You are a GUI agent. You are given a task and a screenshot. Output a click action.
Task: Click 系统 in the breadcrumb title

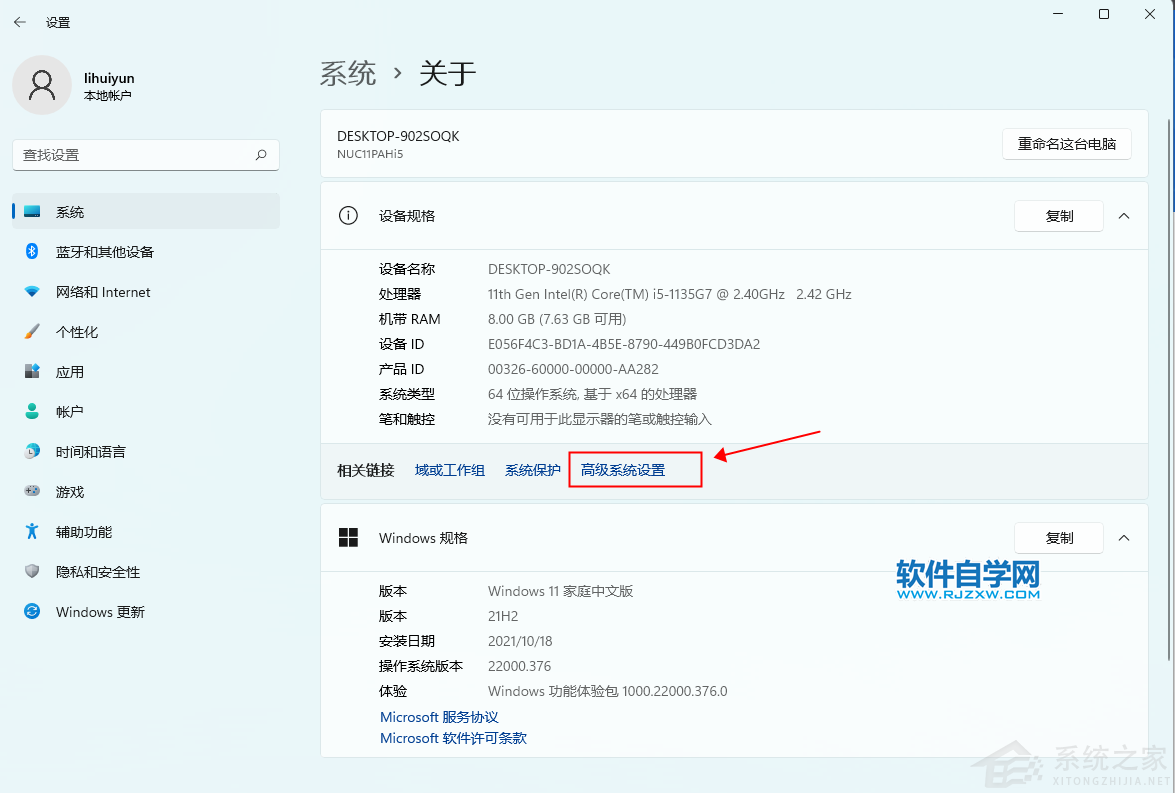348,73
